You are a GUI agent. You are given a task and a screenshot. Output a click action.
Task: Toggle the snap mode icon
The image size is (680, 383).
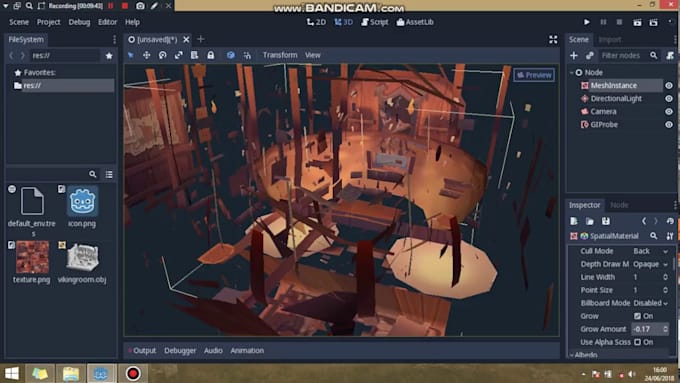coord(247,55)
